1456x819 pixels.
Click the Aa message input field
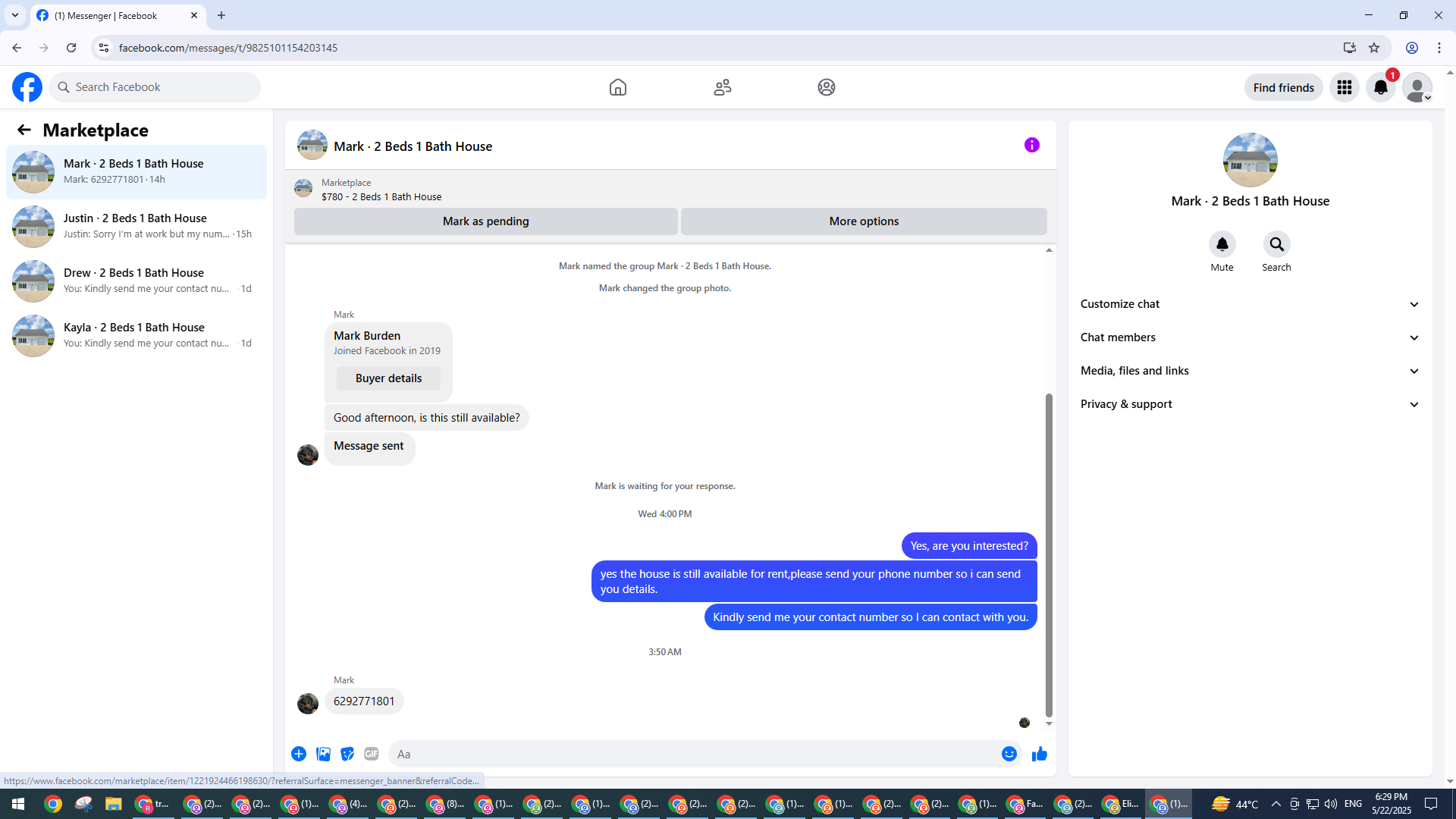pos(694,754)
